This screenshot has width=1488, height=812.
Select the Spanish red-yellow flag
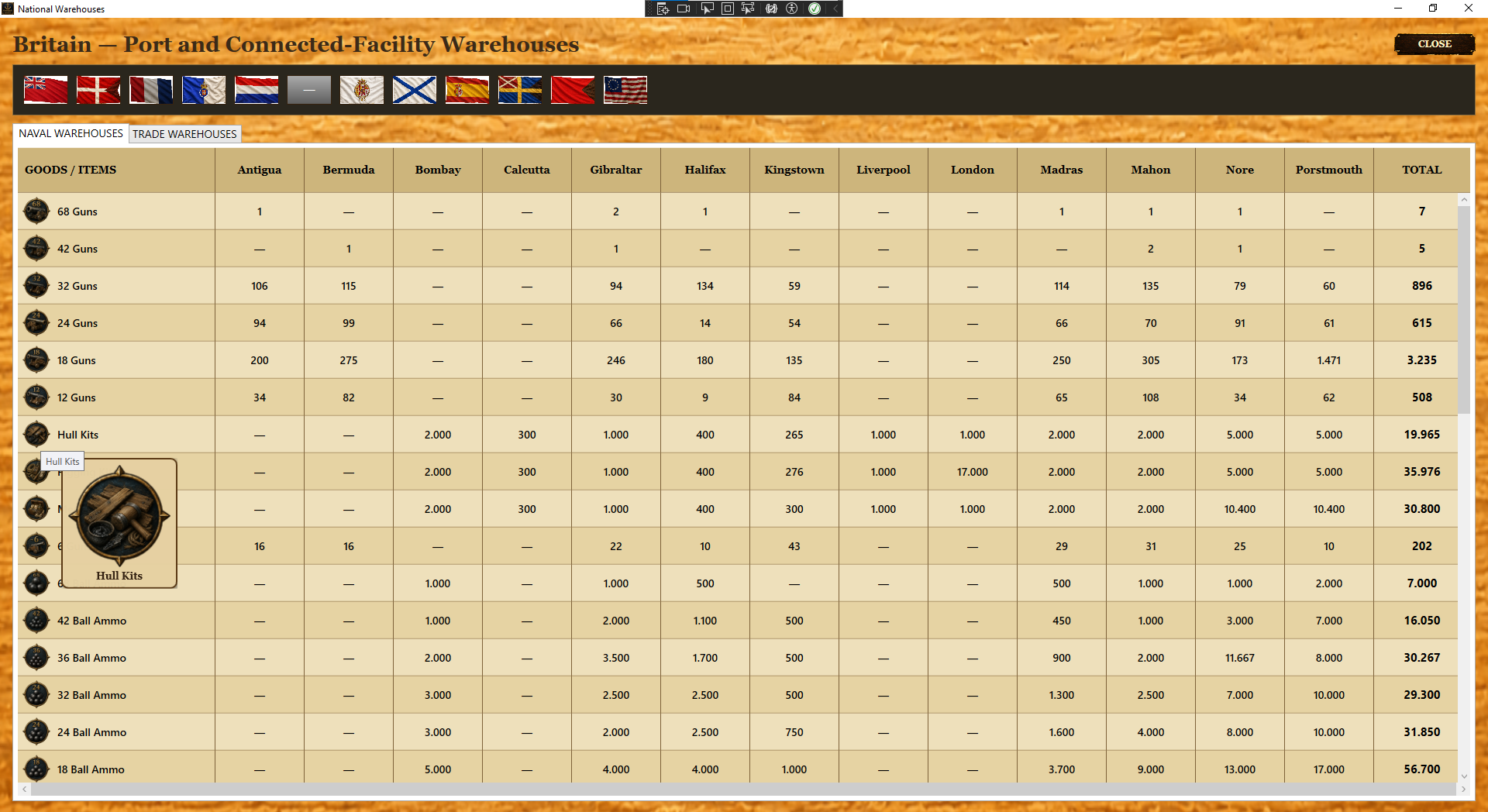pos(467,90)
